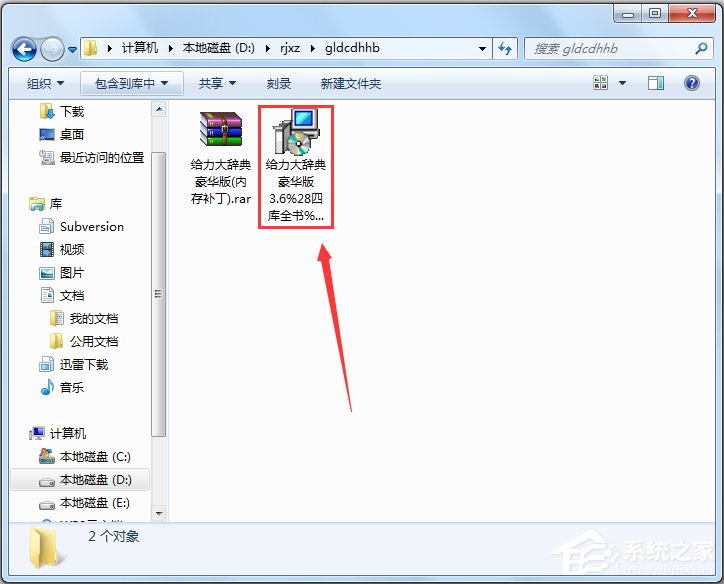Select 桌面 in the navigation pane

click(72, 134)
